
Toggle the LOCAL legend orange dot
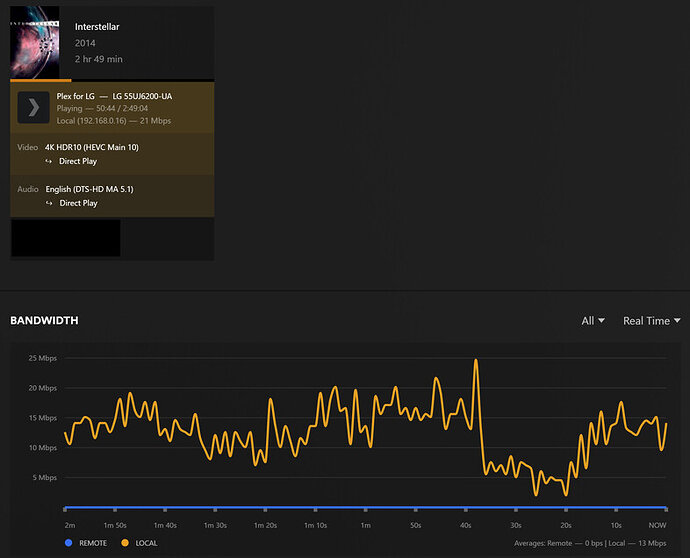pos(125,543)
